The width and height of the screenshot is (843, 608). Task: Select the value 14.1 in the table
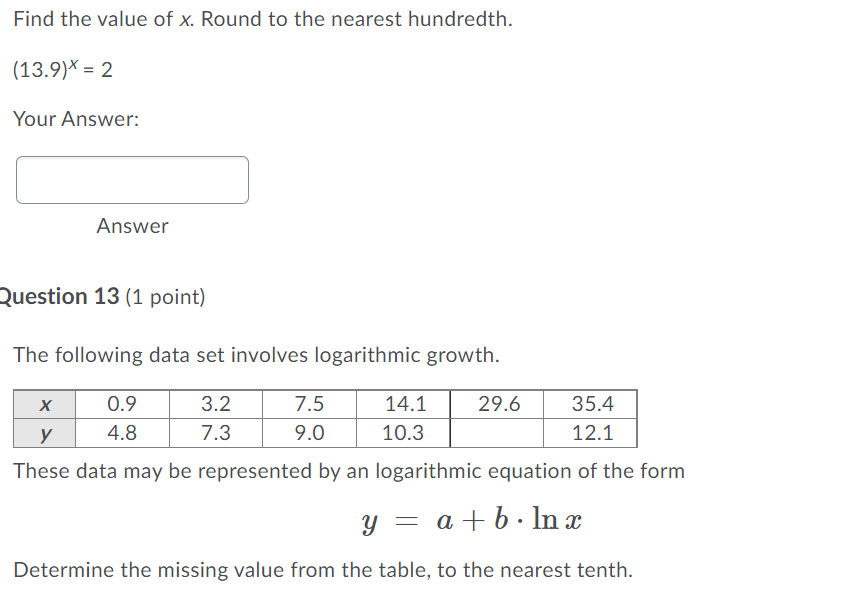pos(402,405)
